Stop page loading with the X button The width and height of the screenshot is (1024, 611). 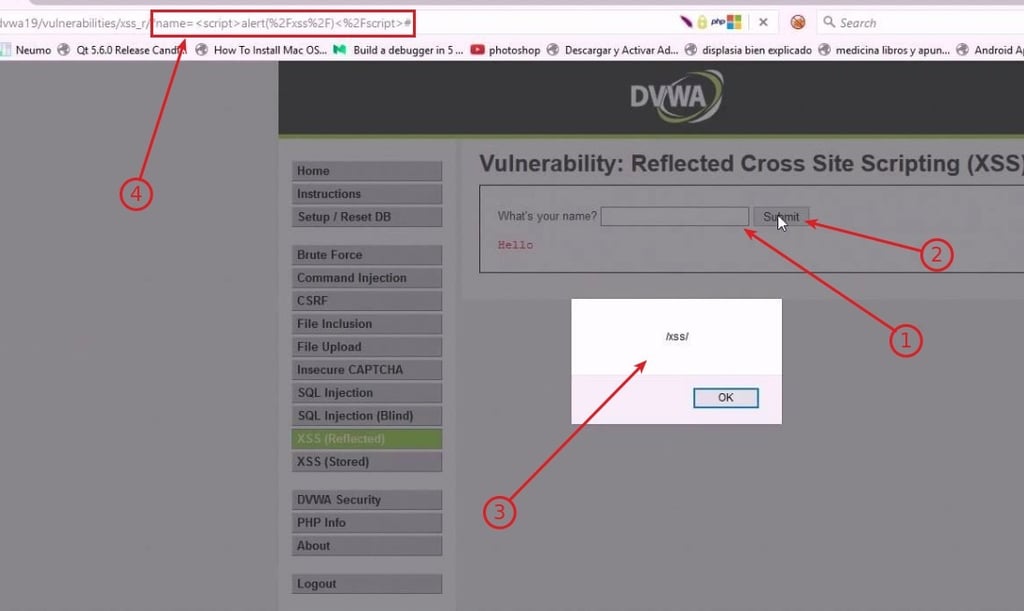point(763,22)
